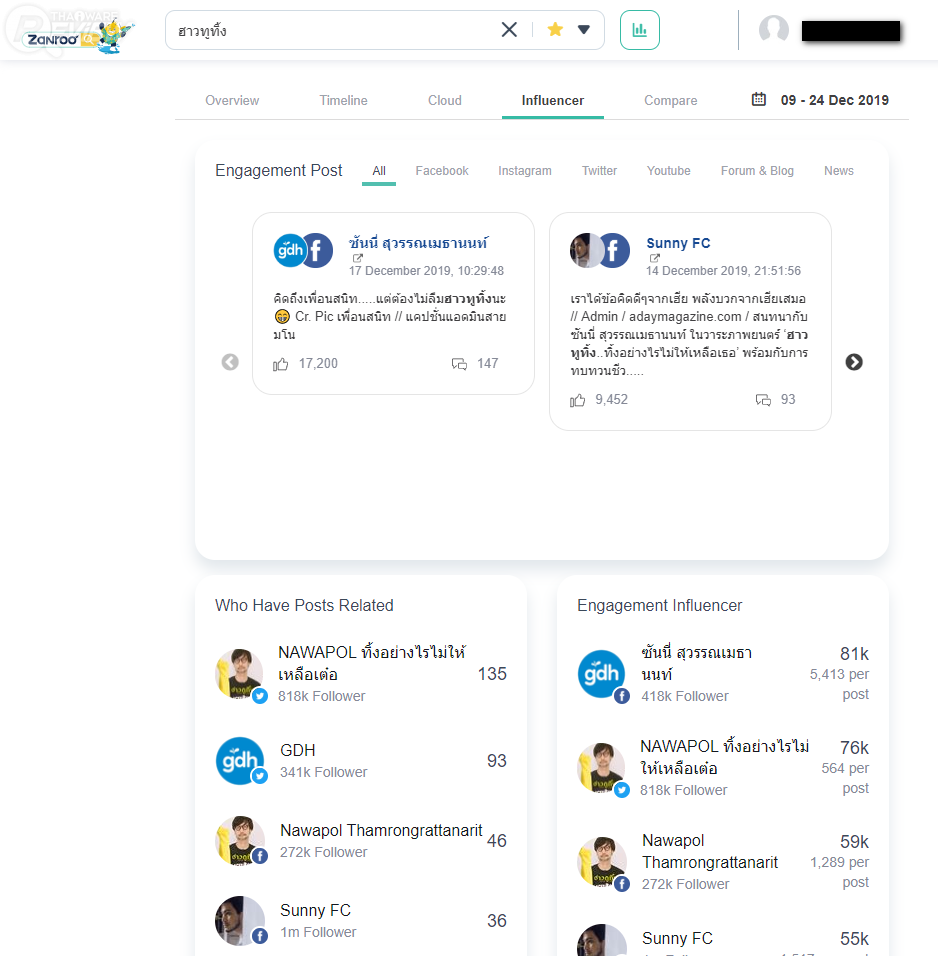Image resolution: width=938 pixels, height=956 pixels.
Task: Click Twitter badge on GDH avatar
Action: 260,776
